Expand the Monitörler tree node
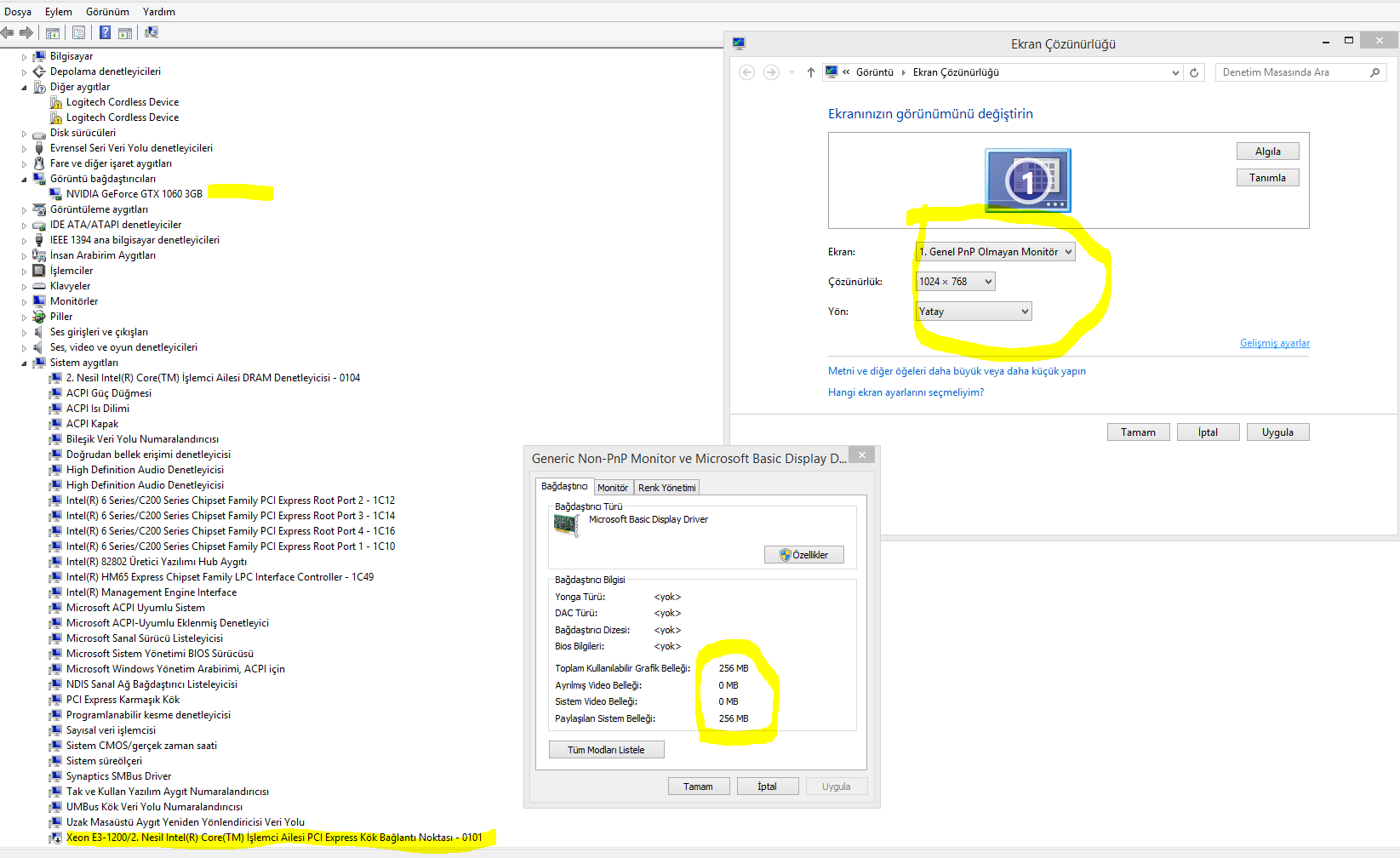Viewport: 1400px width, 858px height. click(24, 302)
